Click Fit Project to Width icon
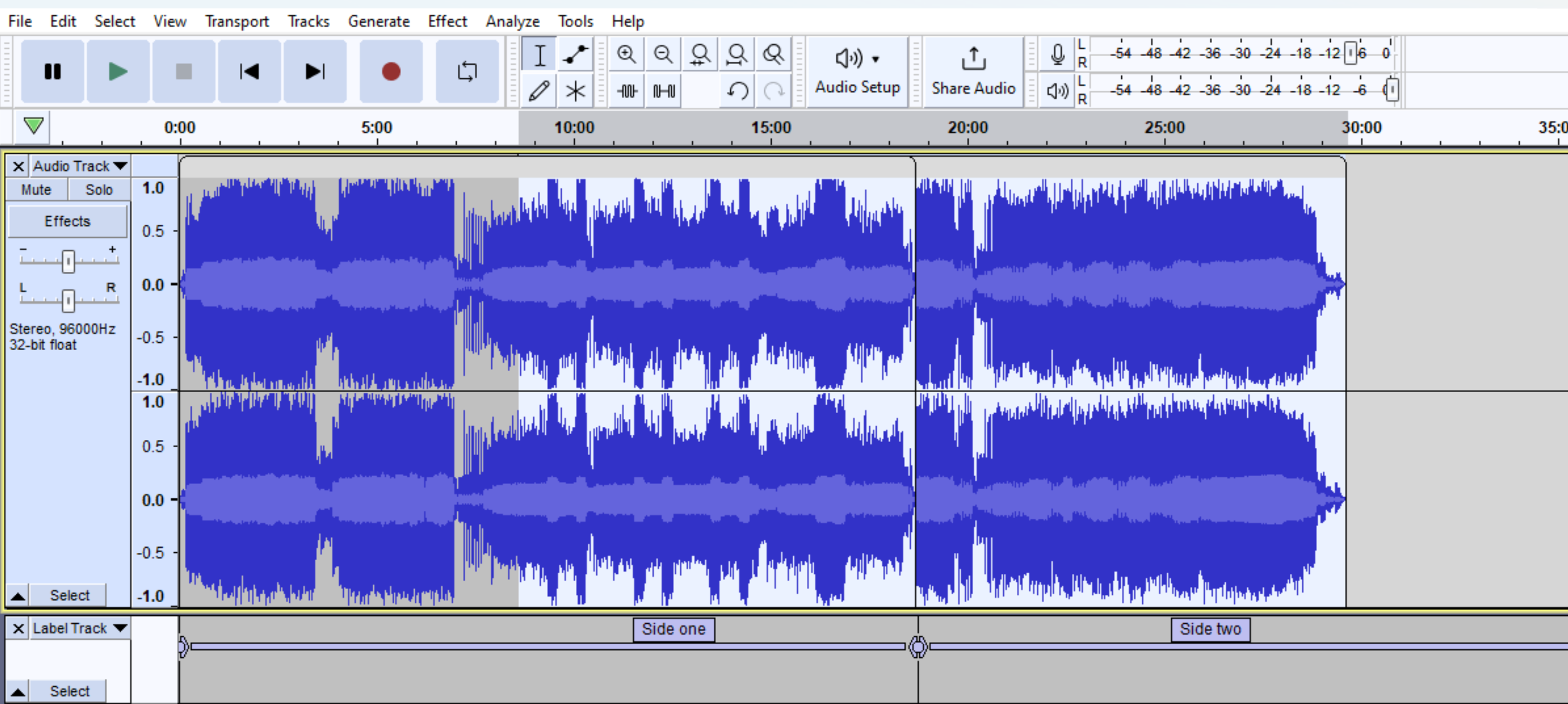 tap(736, 55)
